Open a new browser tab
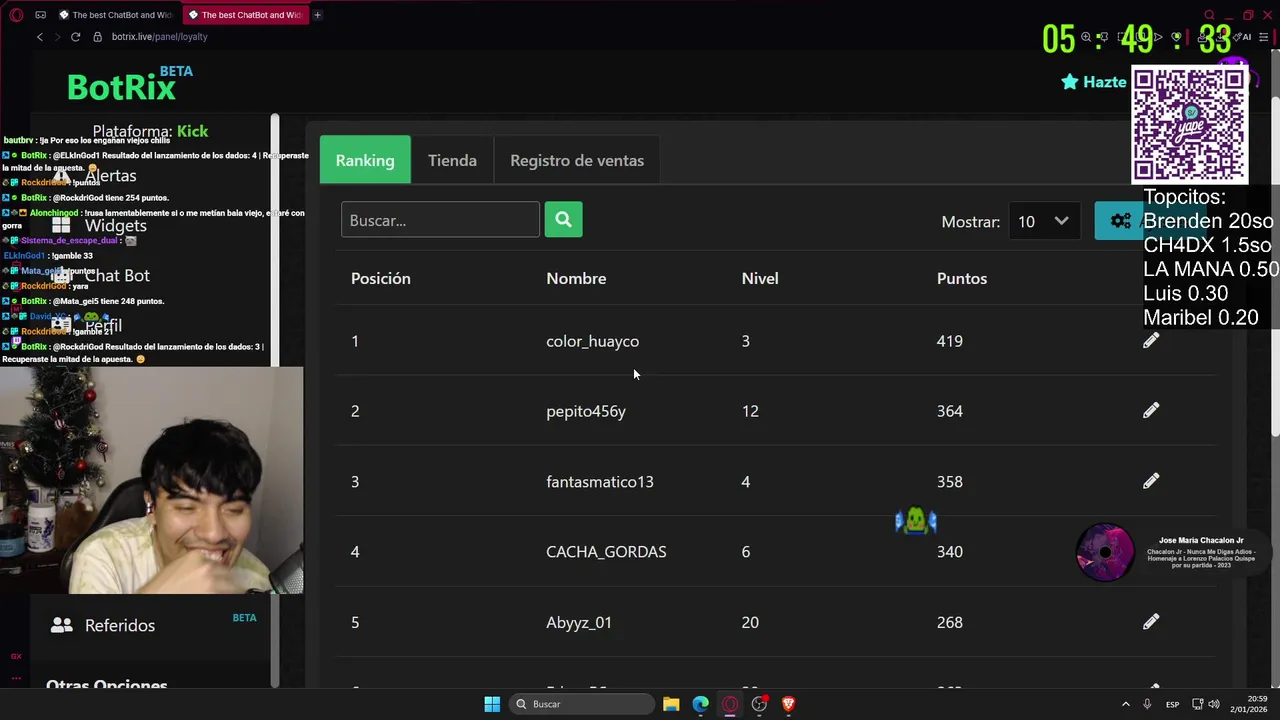Screen dimensions: 1280x720 pos(317,15)
